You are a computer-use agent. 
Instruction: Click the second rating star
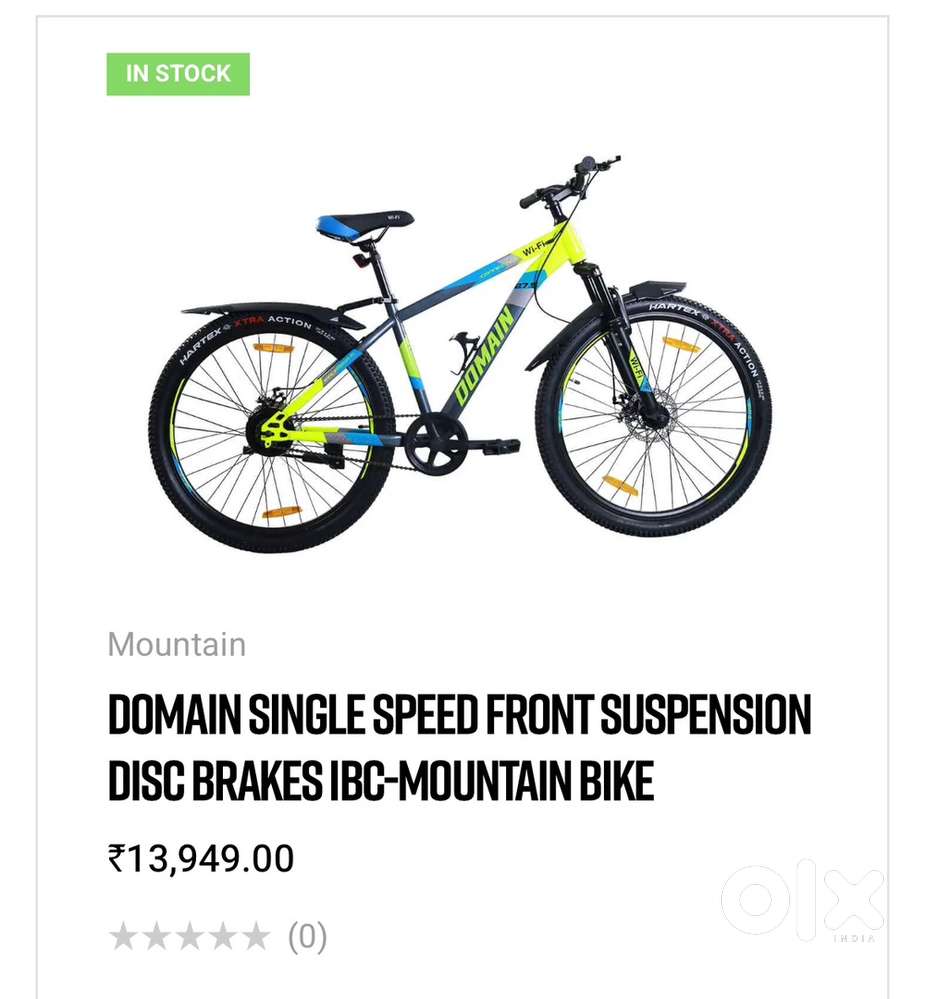click(156, 936)
